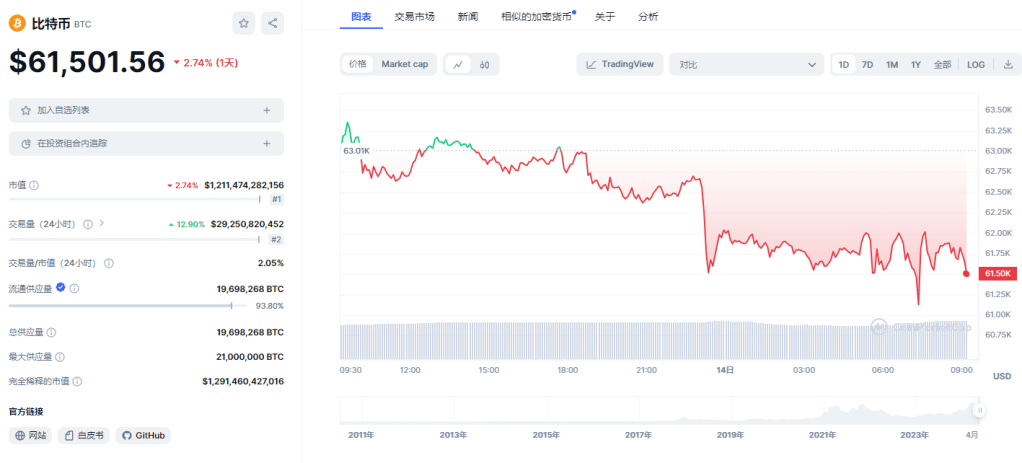Click the download chart icon

pos(1008,64)
